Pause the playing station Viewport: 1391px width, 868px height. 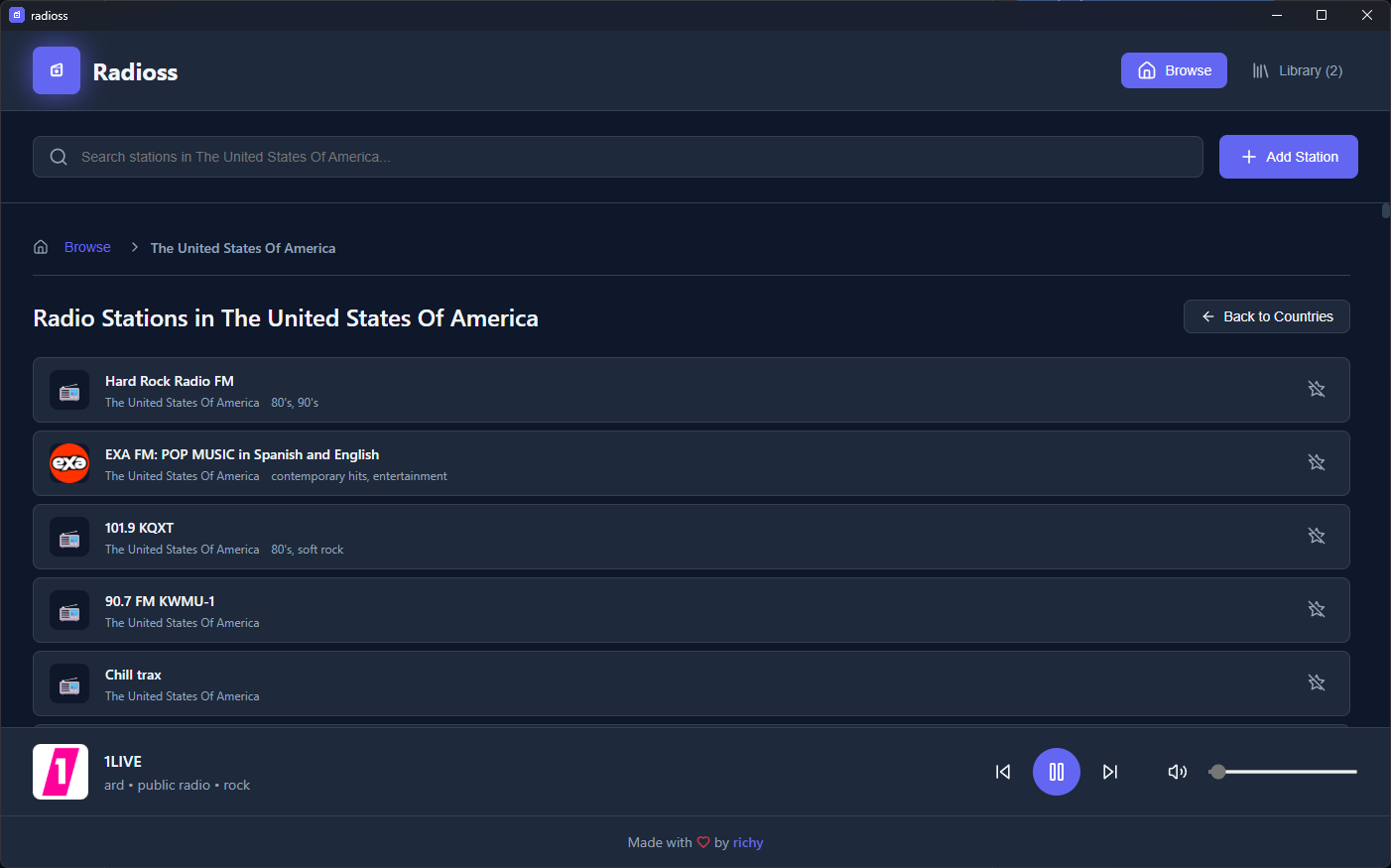click(x=1057, y=772)
